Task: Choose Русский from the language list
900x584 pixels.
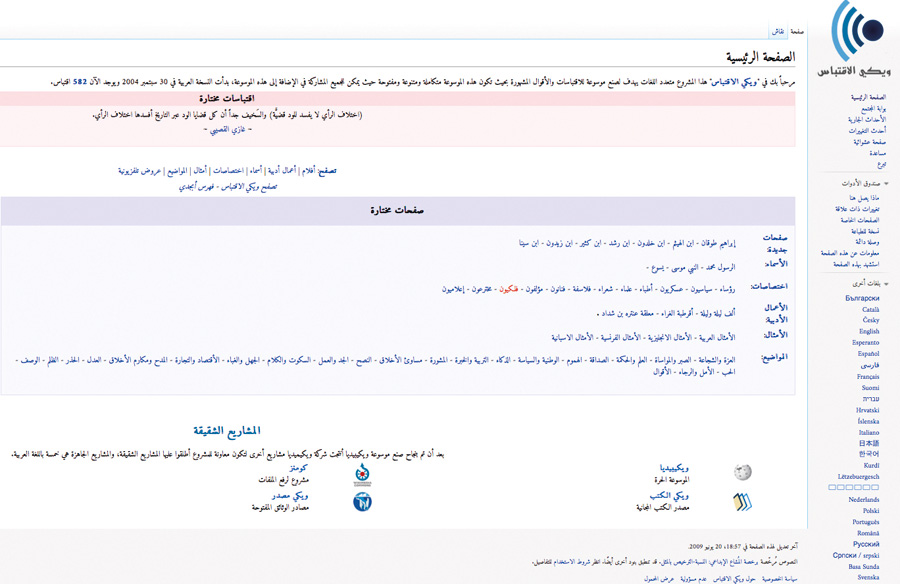Action: [x=866, y=544]
